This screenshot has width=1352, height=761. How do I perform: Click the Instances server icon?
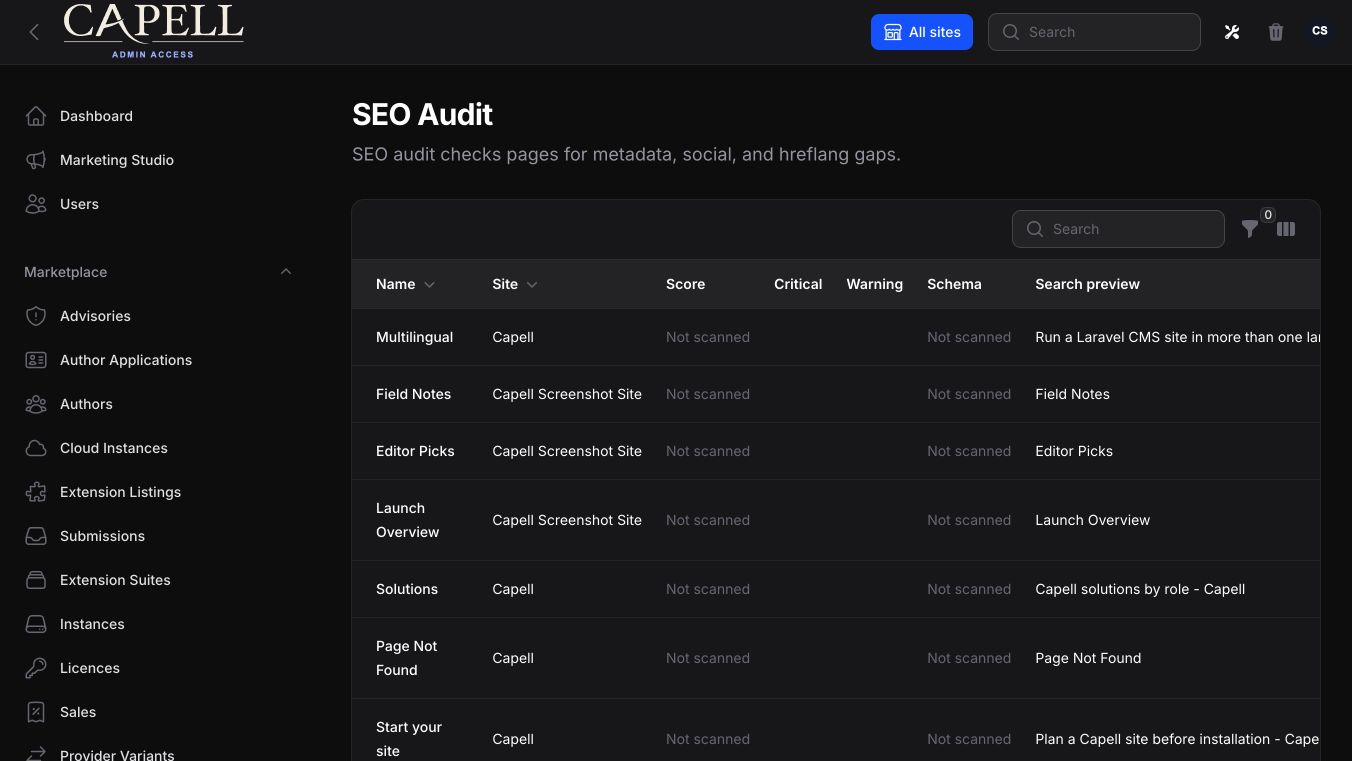point(36,624)
